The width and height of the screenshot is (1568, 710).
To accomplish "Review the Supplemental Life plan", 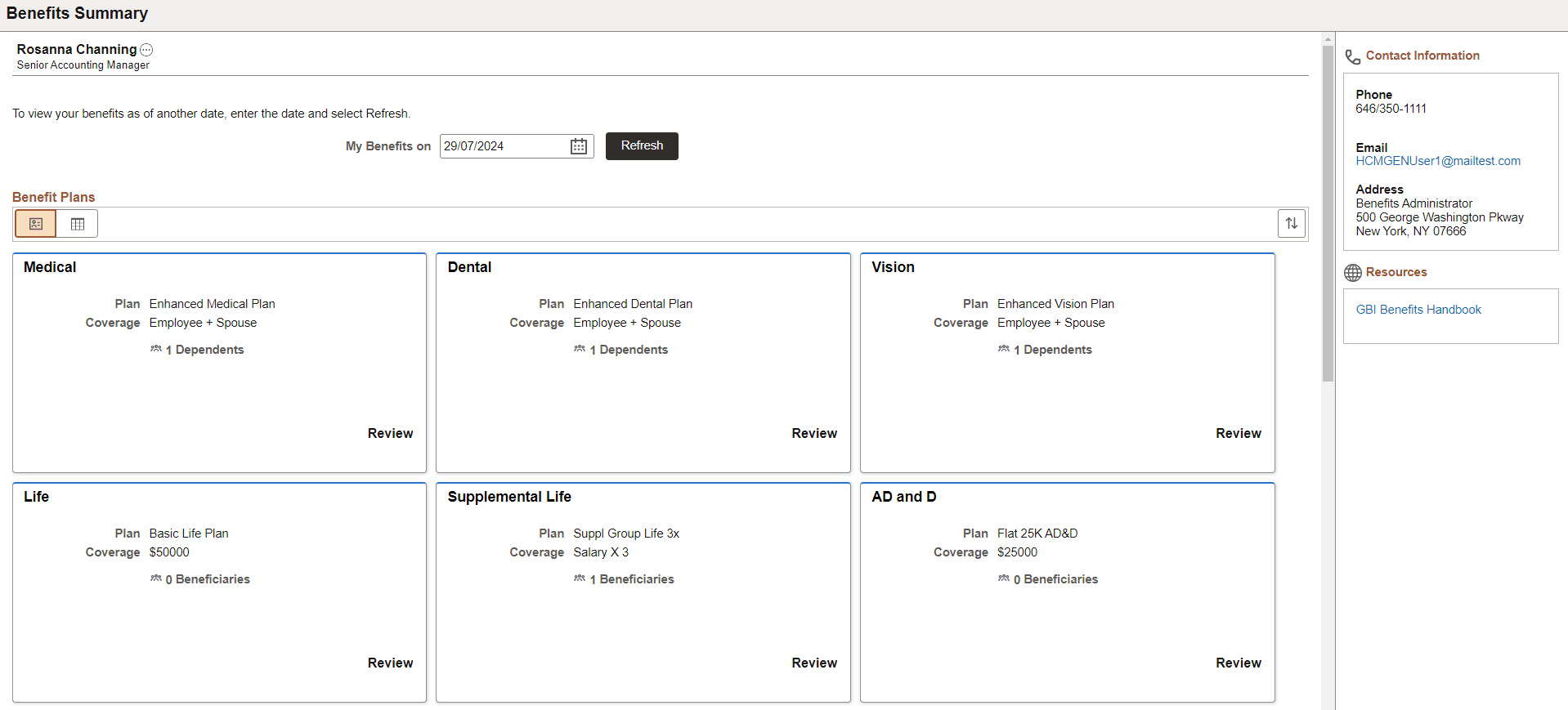I will point(814,663).
